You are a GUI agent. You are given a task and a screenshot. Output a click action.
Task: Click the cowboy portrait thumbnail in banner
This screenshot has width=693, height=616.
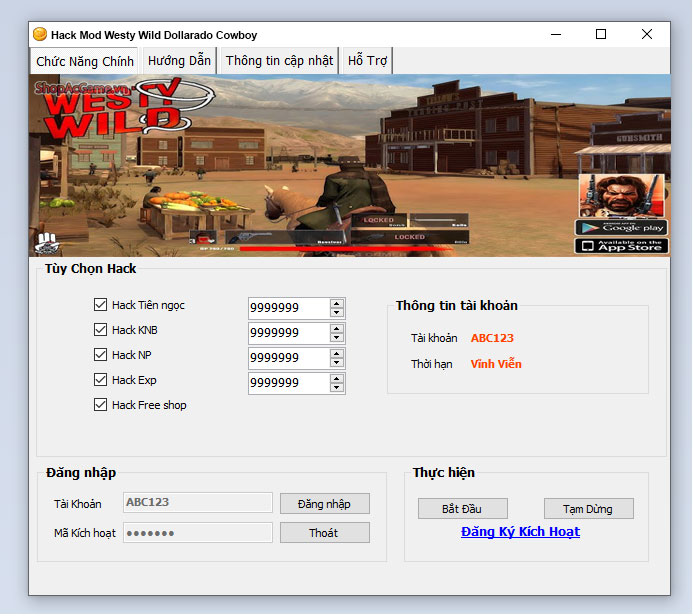(x=621, y=196)
